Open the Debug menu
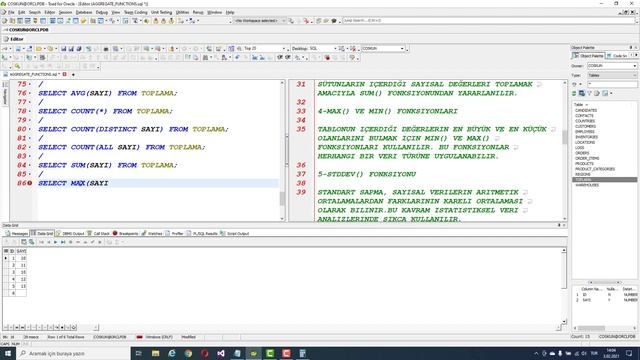Viewport: 640px width, 360px height. (102, 13)
